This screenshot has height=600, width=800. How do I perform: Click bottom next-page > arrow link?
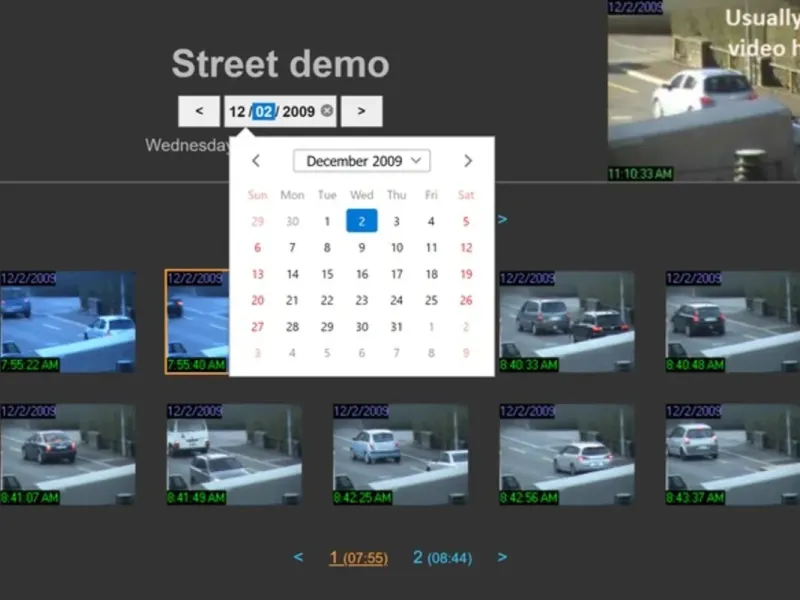(x=502, y=557)
